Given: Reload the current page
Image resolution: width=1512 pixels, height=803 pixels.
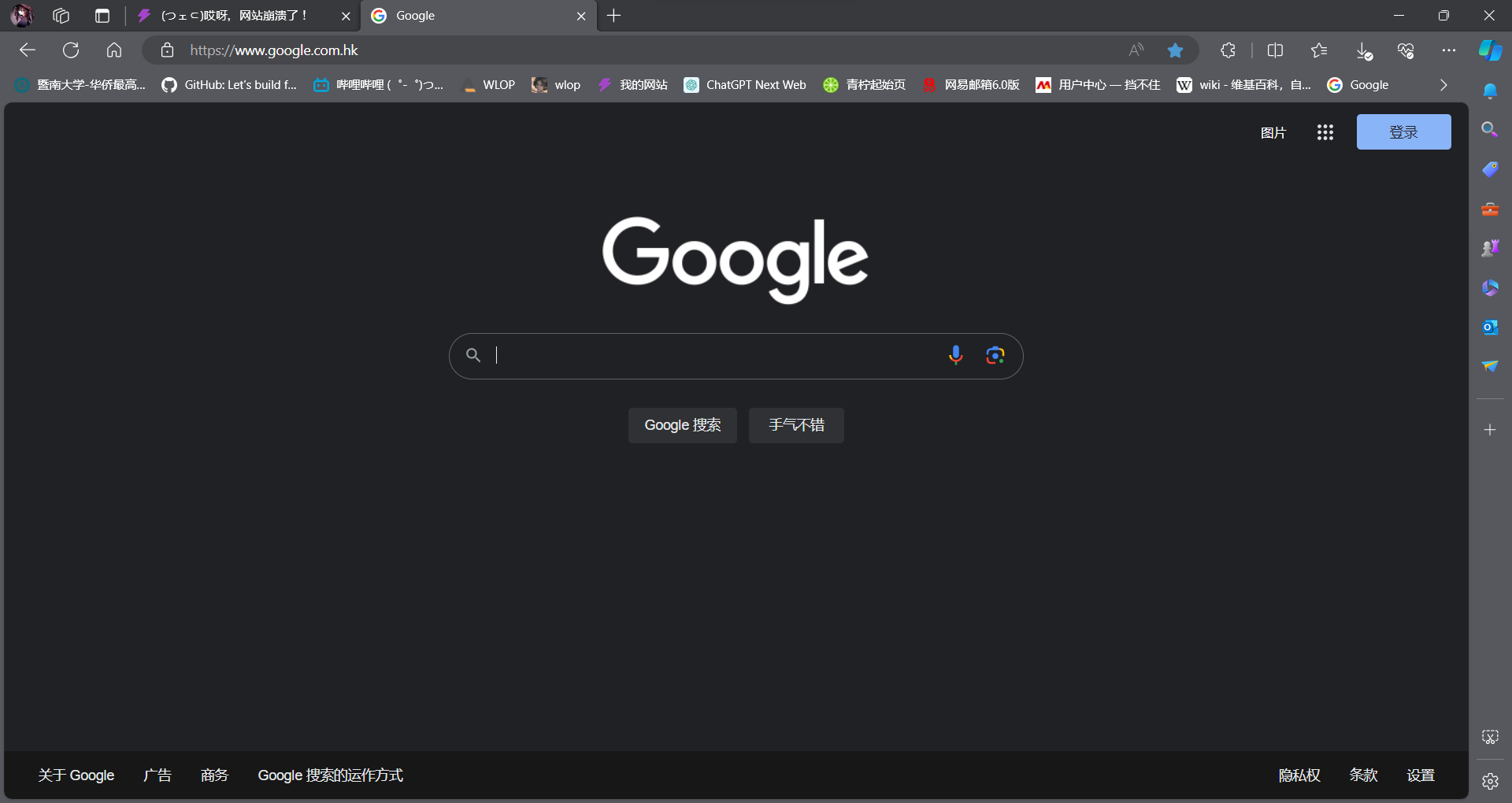Looking at the screenshot, I should 71,50.
